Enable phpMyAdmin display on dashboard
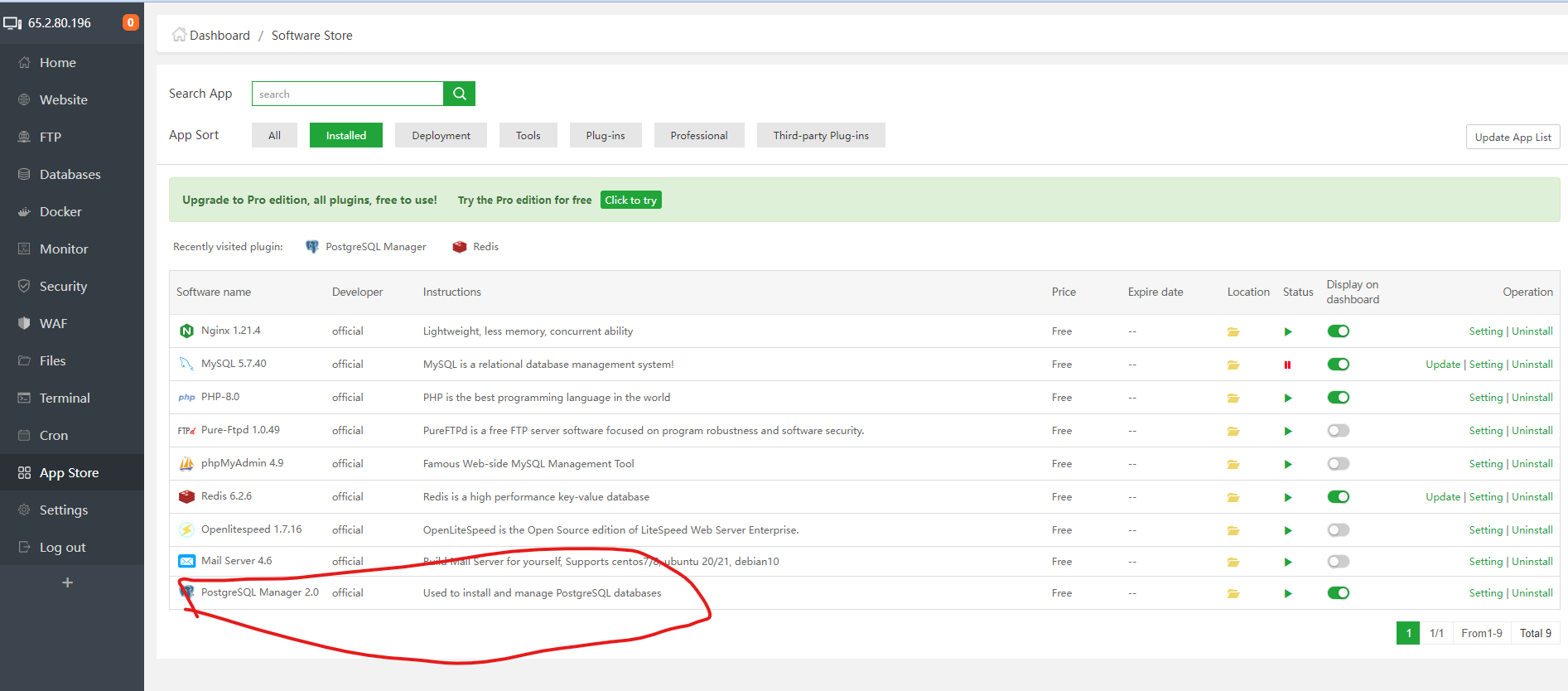The height and width of the screenshot is (691, 1568). 1339,464
